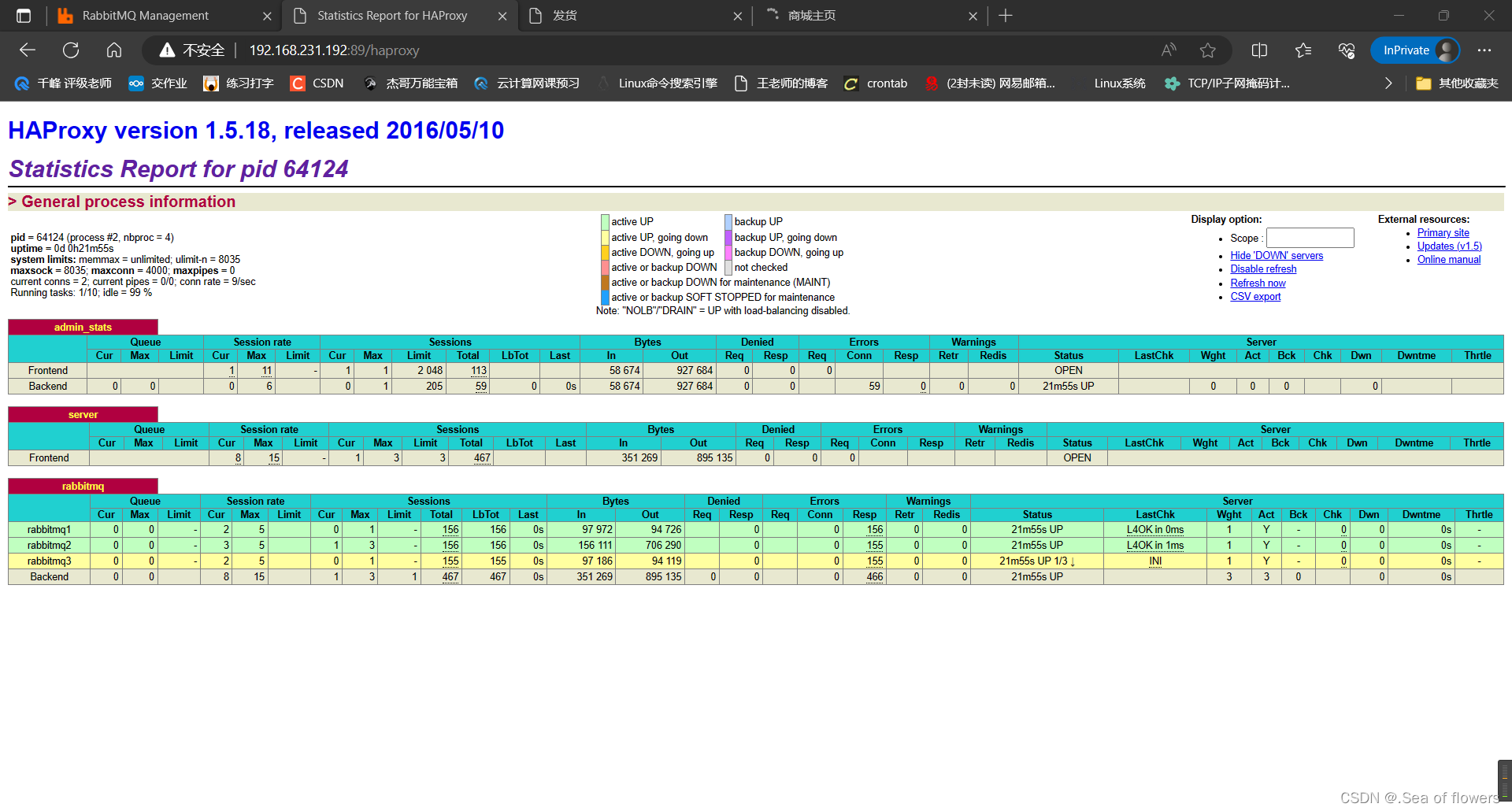Open the favorites list icon
Screen dimensions: 1512x811
tap(1303, 50)
